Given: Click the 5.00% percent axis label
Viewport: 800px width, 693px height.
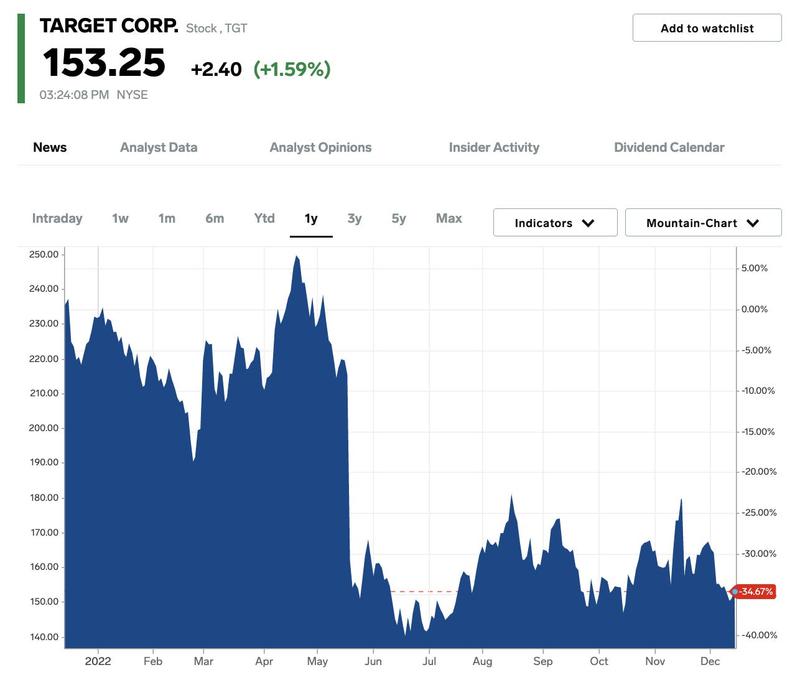Looking at the screenshot, I should 755,268.
